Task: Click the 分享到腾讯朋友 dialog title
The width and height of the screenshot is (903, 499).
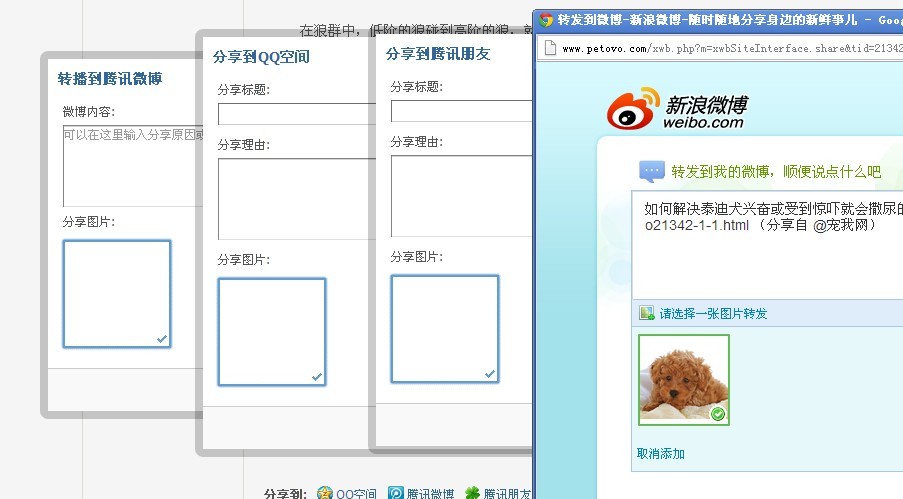Action: pos(438,54)
